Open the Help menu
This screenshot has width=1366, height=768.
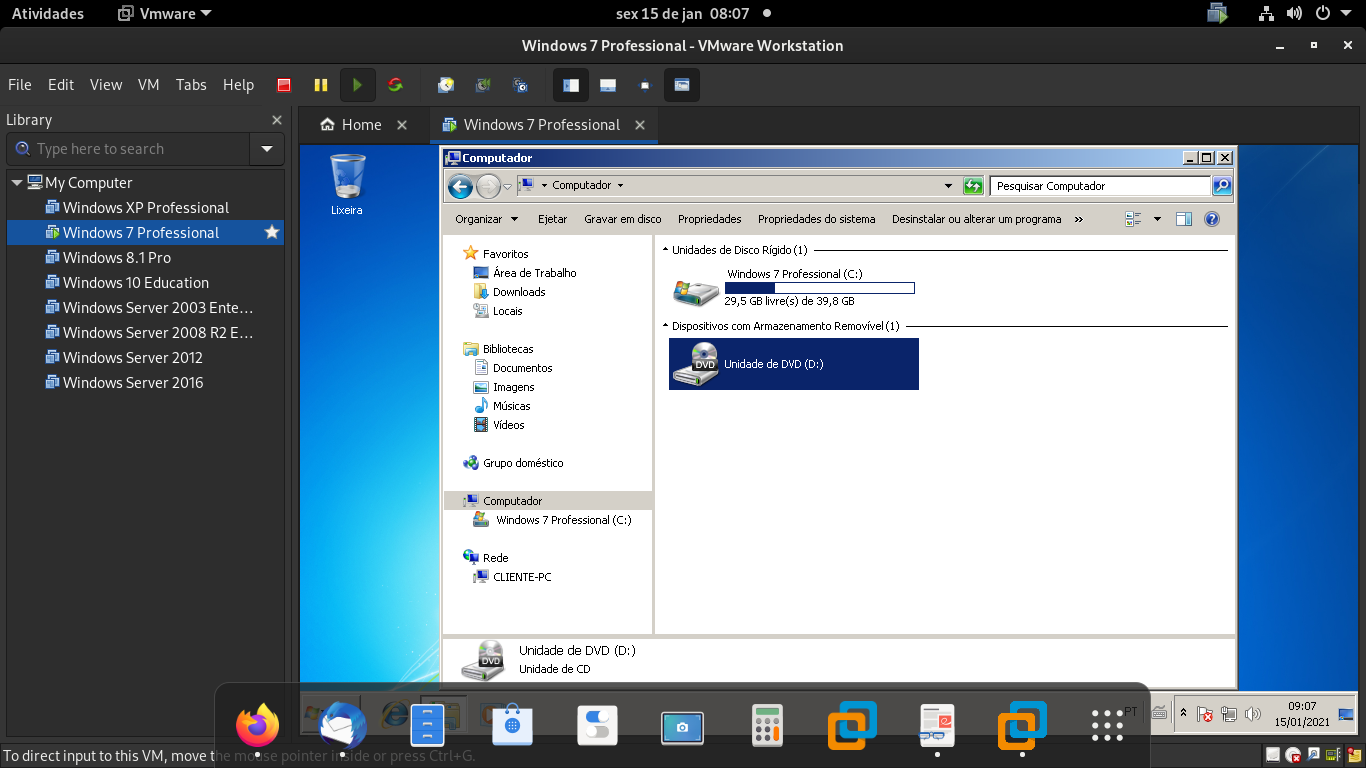pyautogui.click(x=238, y=85)
